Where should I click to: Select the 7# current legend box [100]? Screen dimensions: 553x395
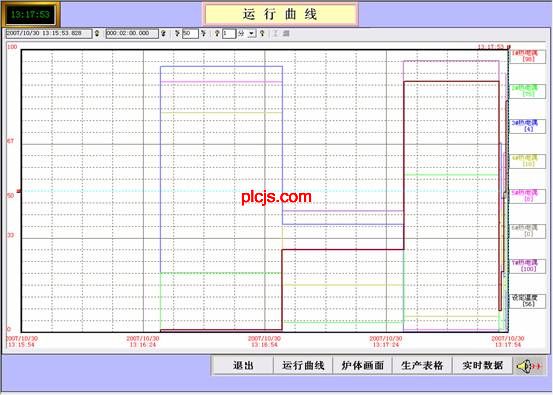pyautogui.click(x=527, y=266)
